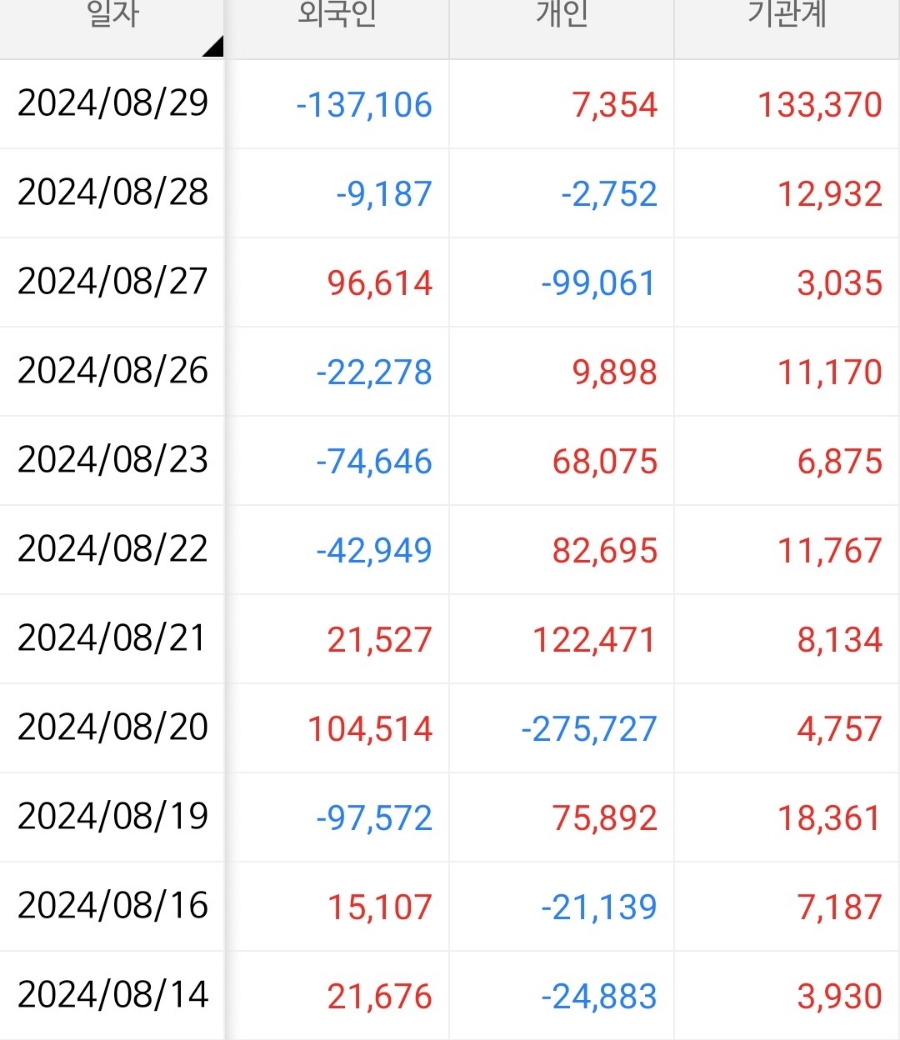Select the 2024/08/20 date cell
This screenshot has height=1040, width=900.
tap(113, 727)
